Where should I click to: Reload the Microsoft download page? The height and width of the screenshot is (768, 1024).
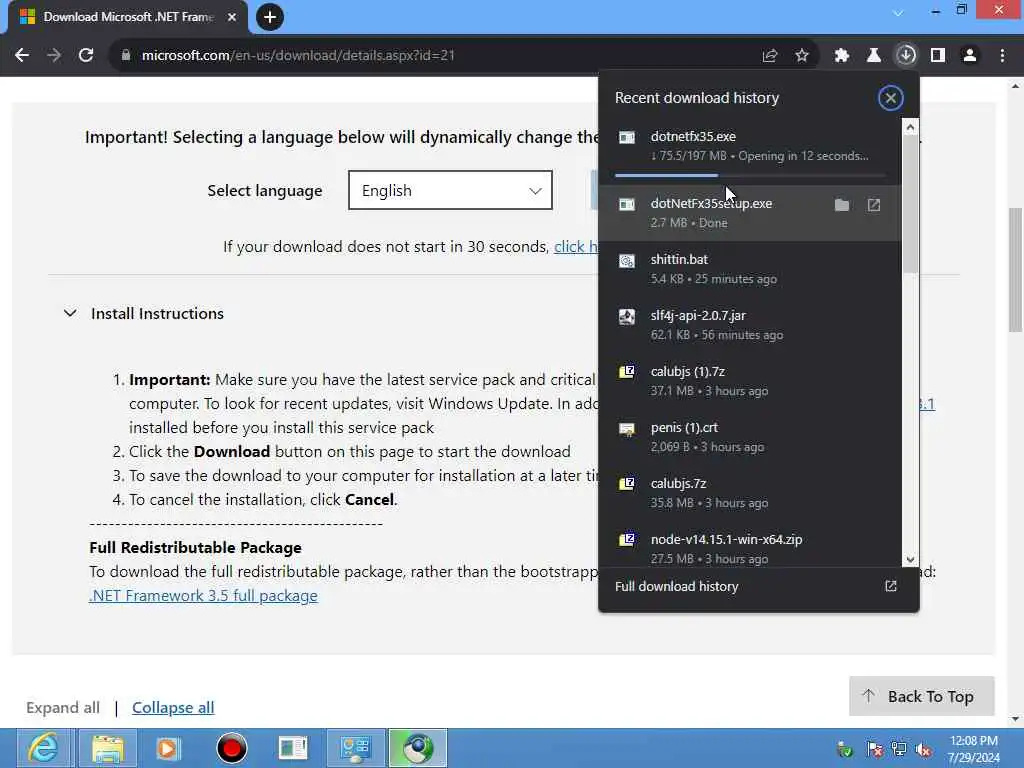[86, 56]
